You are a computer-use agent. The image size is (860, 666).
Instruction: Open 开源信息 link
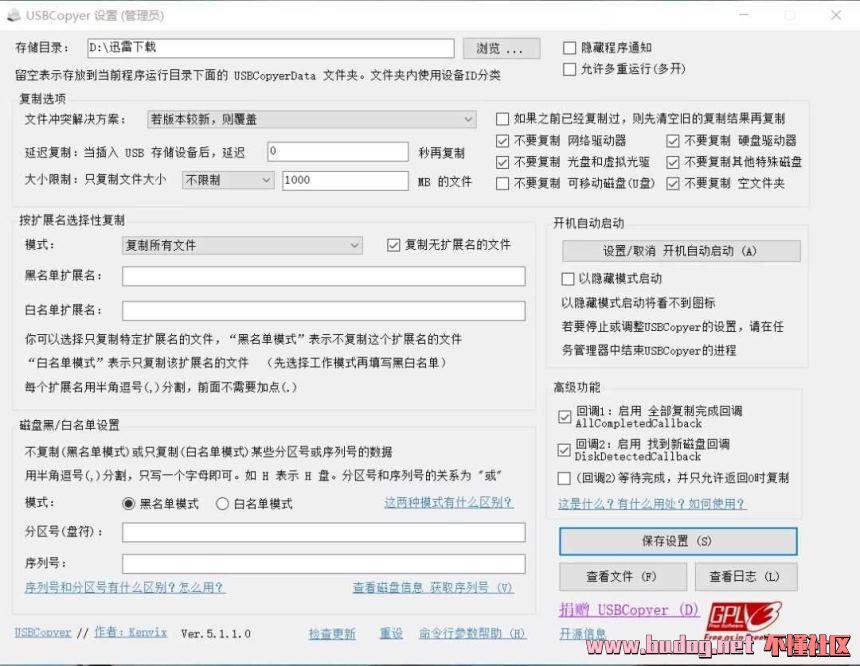point(582,634)
